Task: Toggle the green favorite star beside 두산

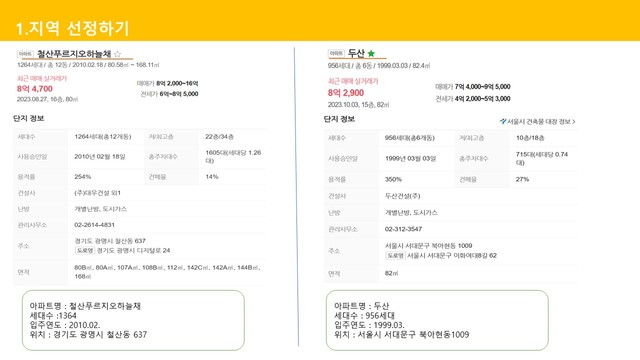Action: (371, 53)
